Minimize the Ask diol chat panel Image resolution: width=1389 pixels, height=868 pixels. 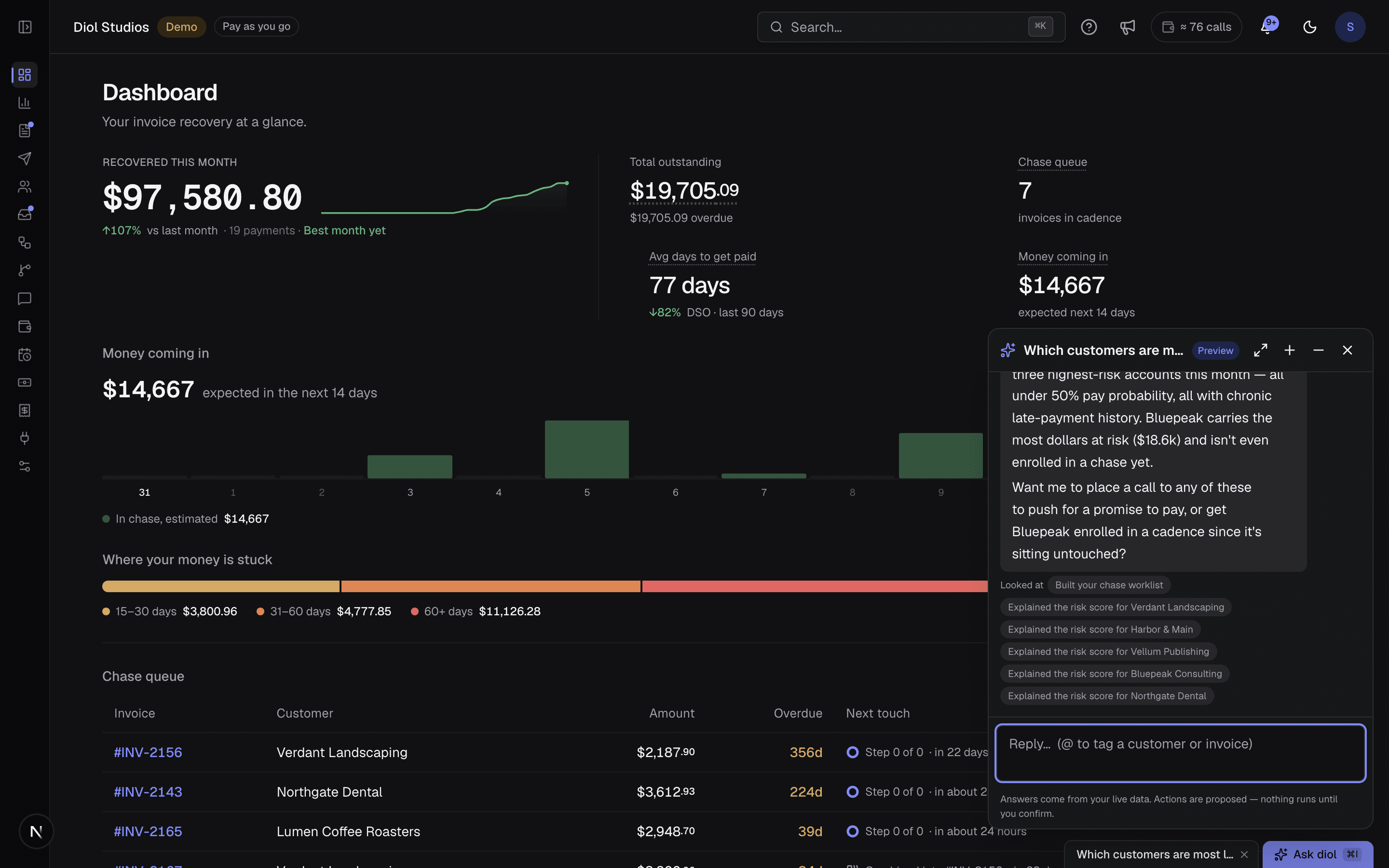coord(1319,350)
